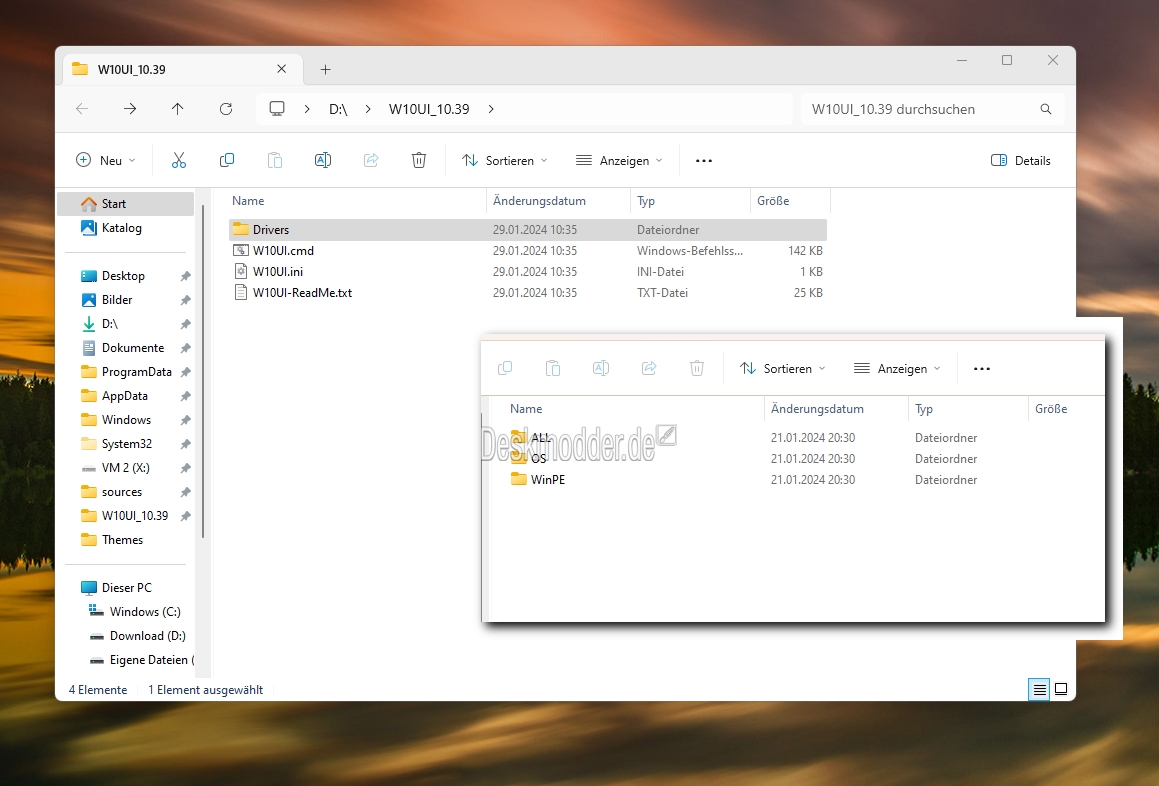Open the three-dots more options in main toolbar
This screenshot has height=786, width=1159.
tap(704, 160)
